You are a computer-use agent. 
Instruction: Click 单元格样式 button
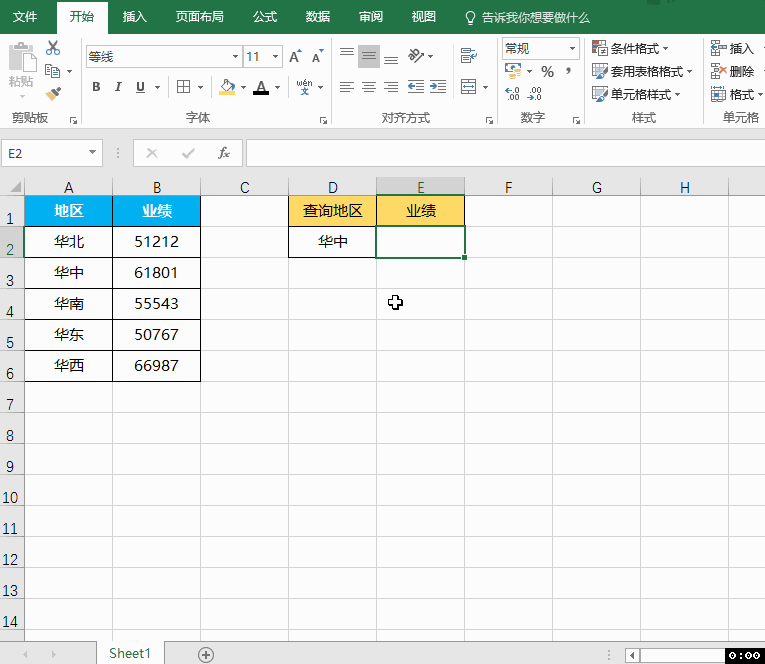[636, 94]
